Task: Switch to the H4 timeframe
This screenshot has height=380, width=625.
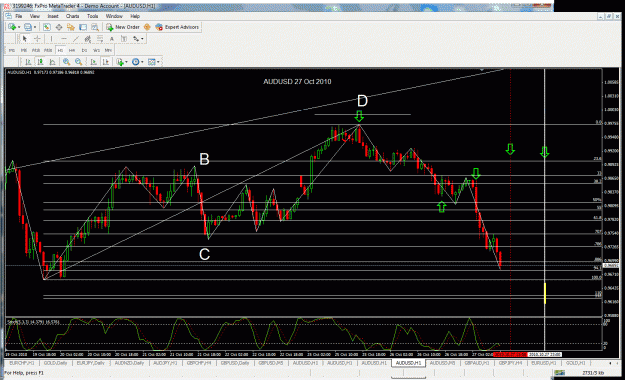Action: tap(72, 50)
